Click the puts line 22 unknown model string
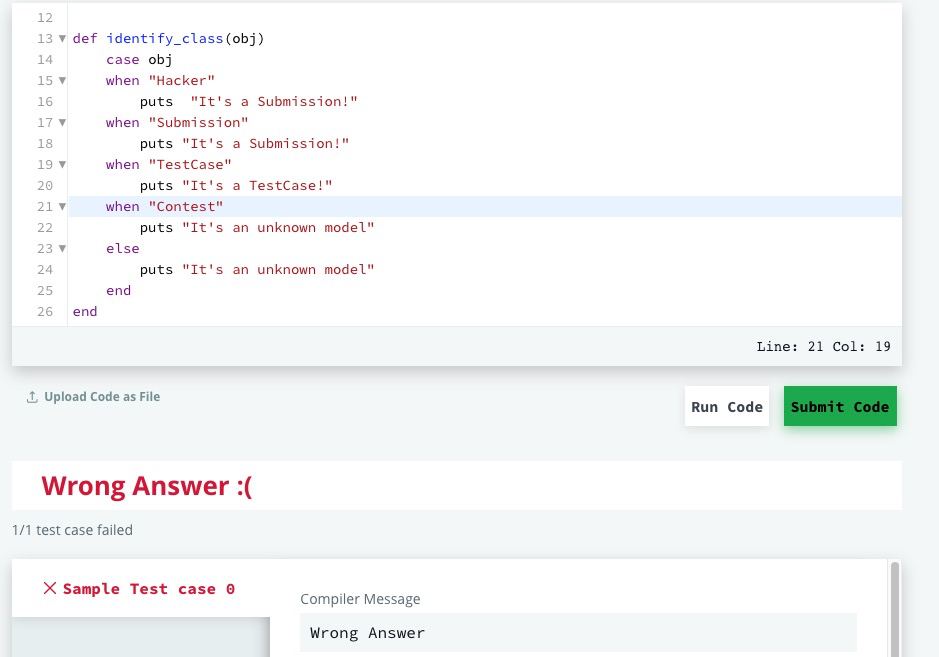The height and width of the screenshot is (657, 939). [x=278, y=228]
